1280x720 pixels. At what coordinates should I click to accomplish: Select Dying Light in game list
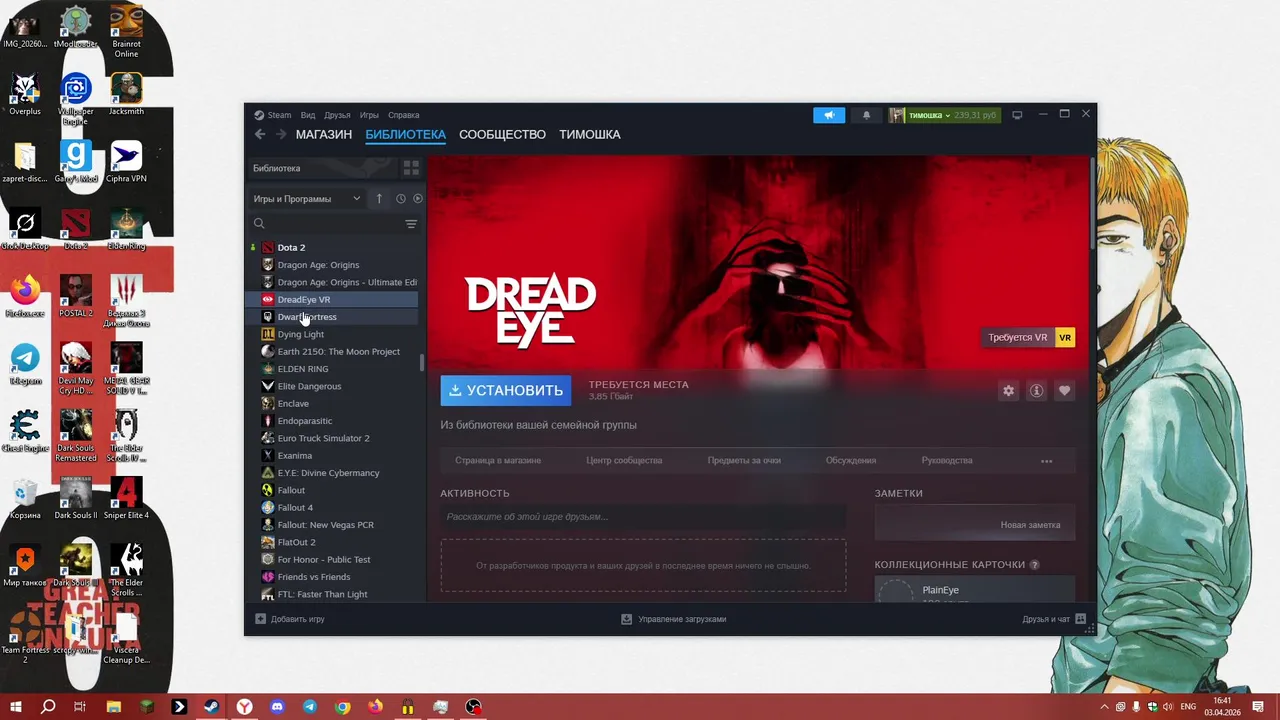[333, 334]
